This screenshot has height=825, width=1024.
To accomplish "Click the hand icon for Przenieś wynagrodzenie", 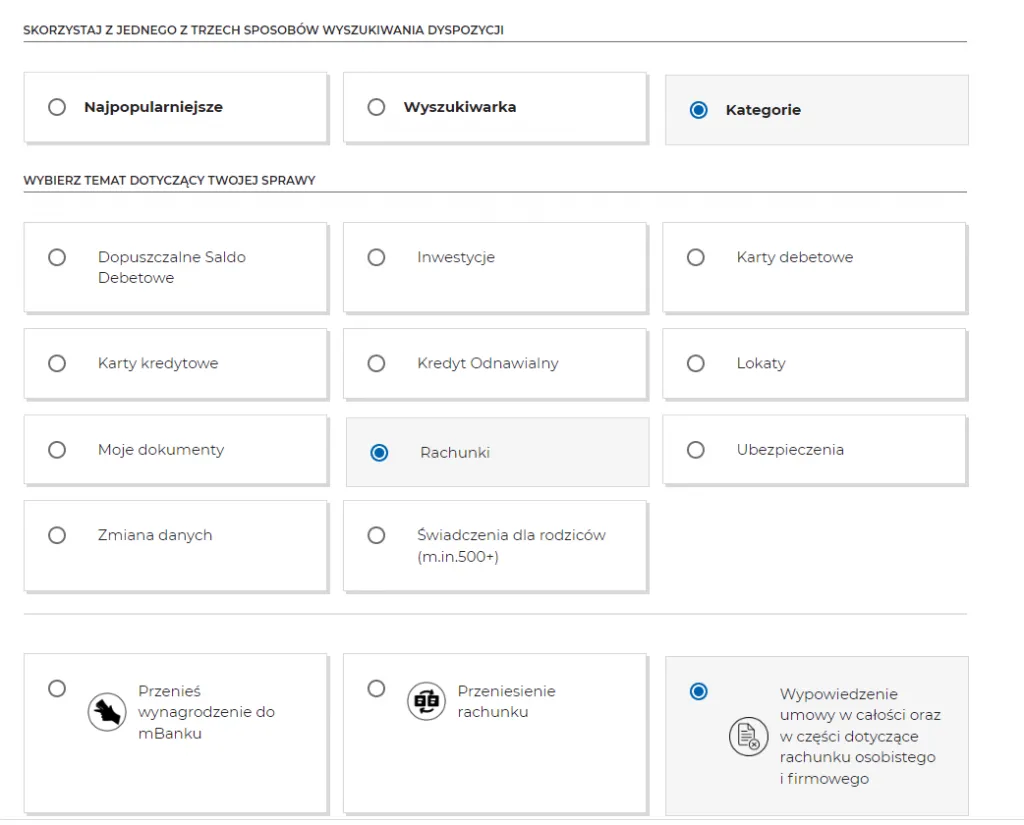I will pyautogui.click(x=107, y=712).
